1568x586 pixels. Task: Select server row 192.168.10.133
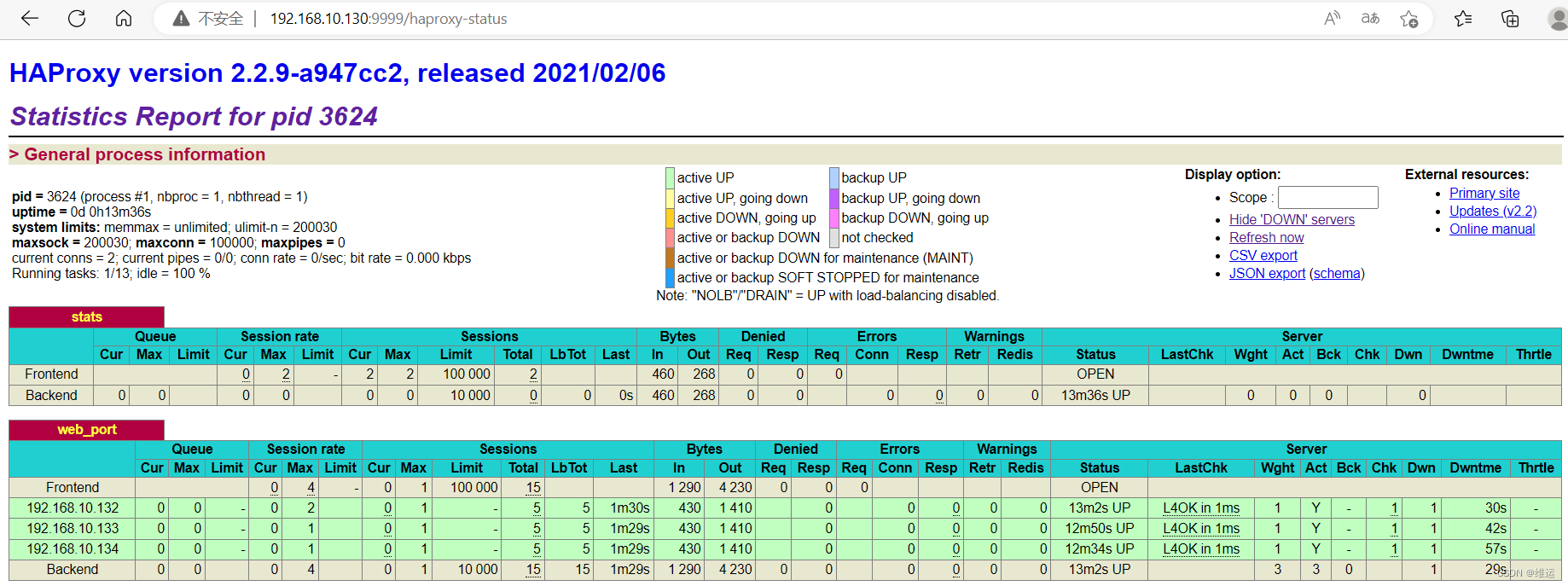tap(785, 528)
